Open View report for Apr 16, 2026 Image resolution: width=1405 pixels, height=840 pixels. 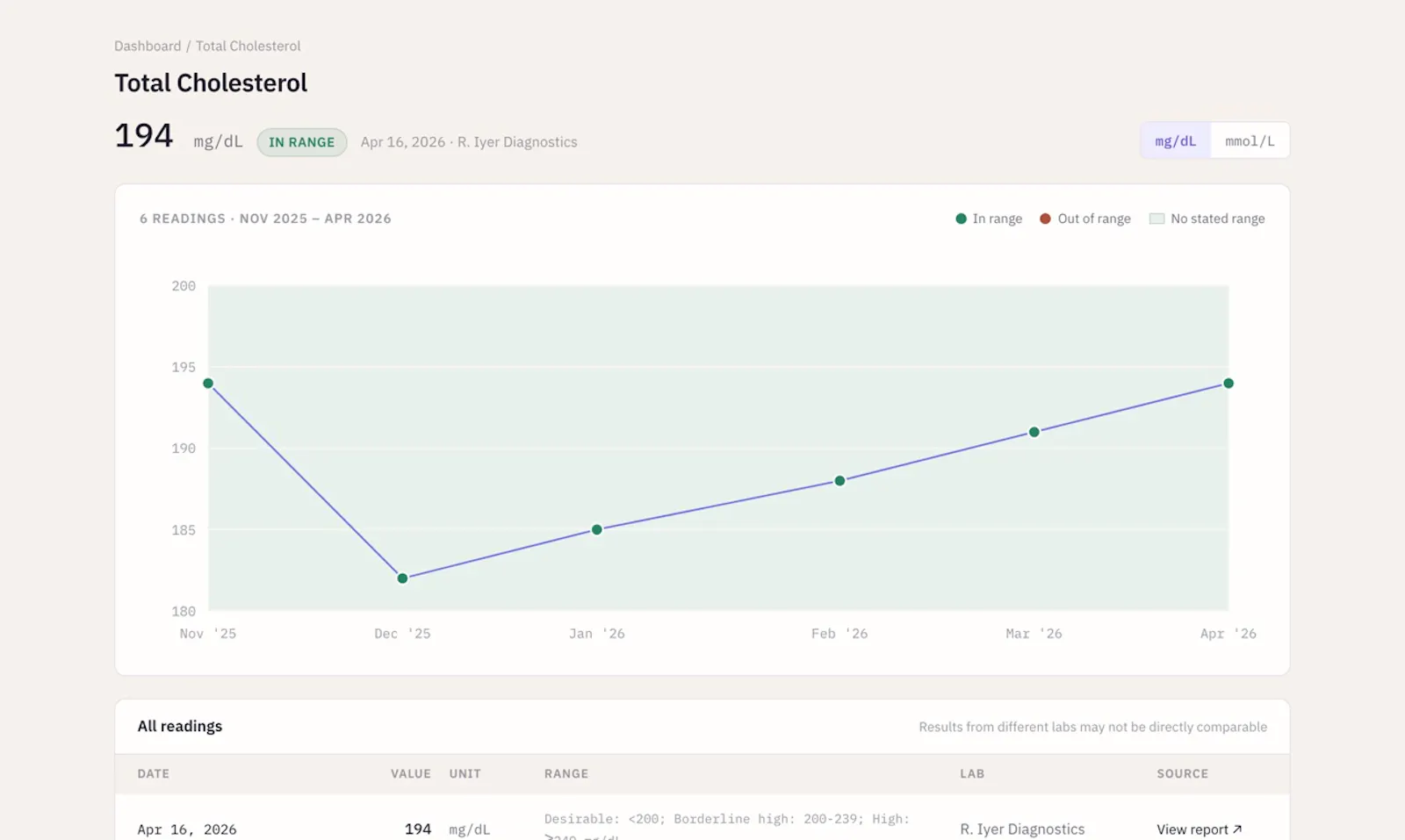1199,829
